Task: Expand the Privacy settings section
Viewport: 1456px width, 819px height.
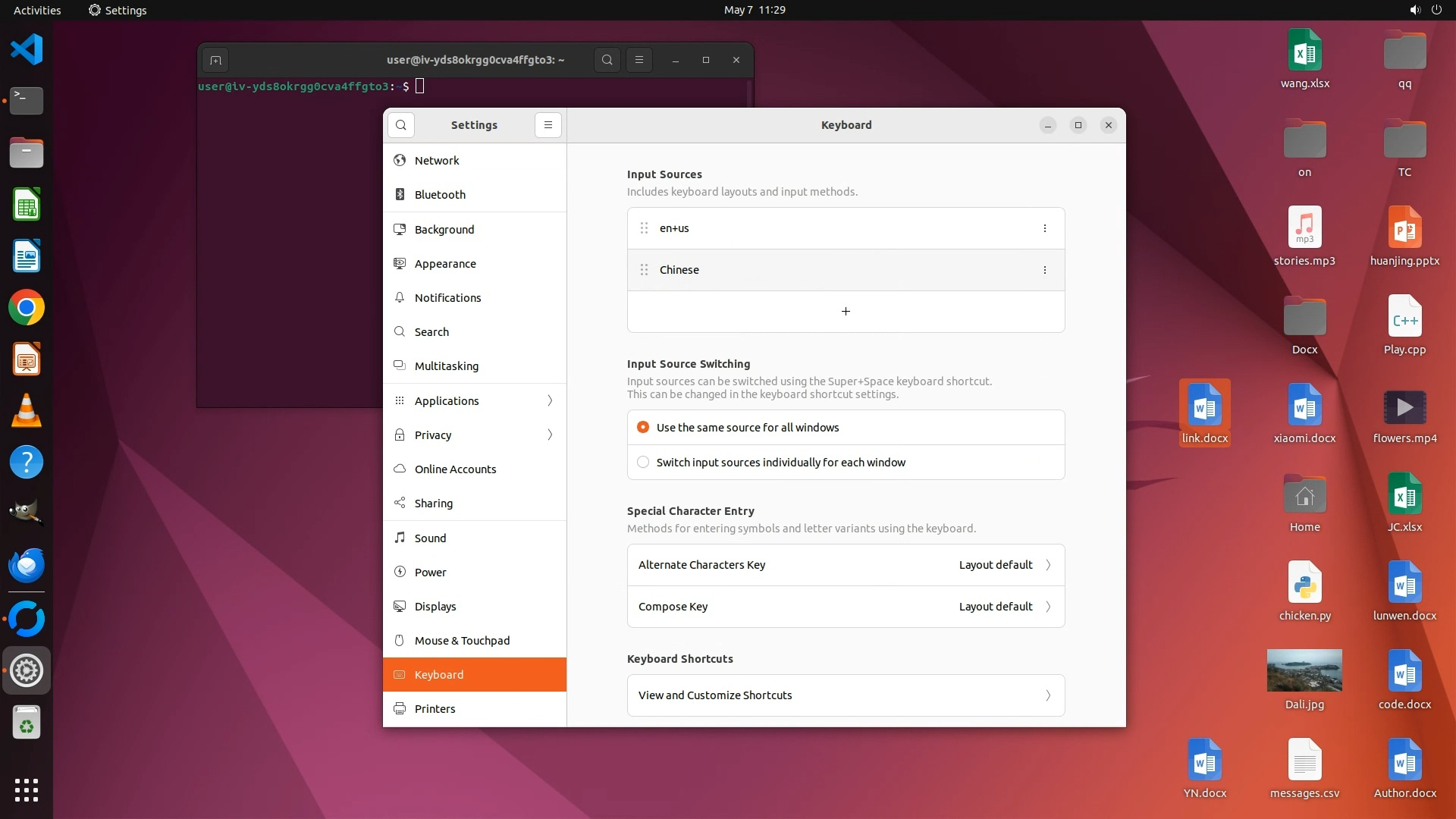Action: click(x=475, y=435)
